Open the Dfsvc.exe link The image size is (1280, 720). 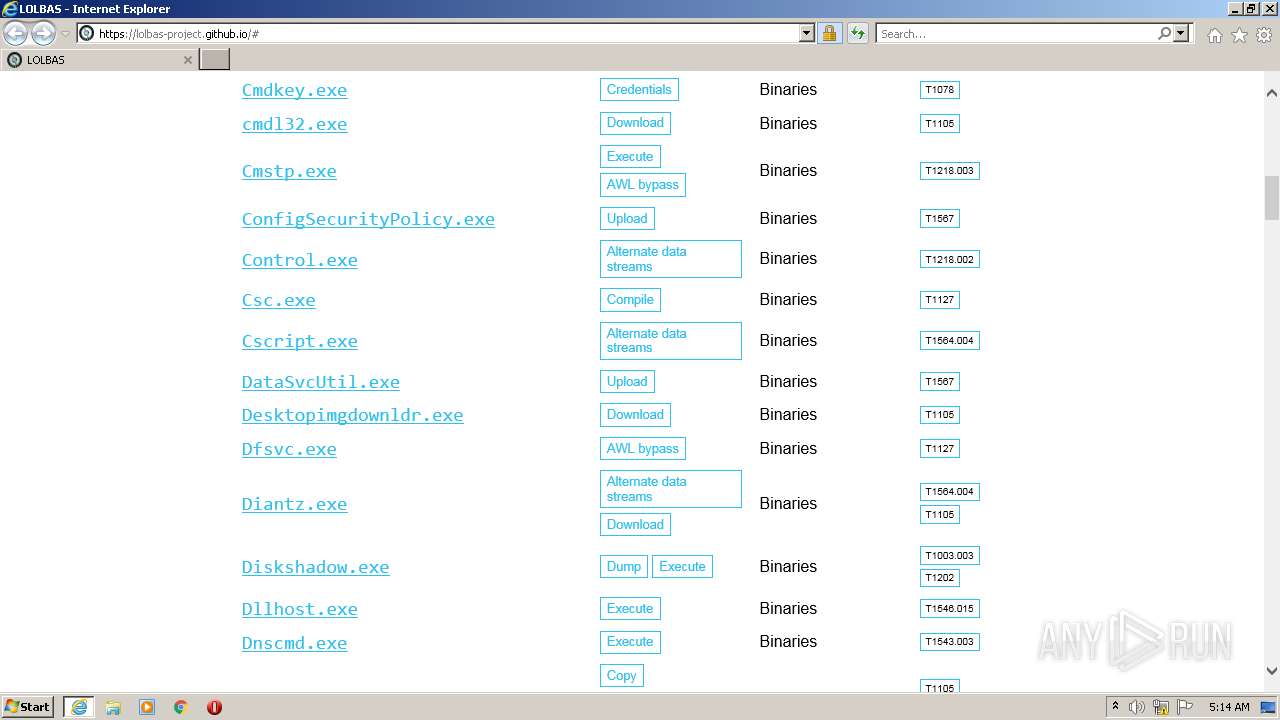(x=289, y=449)
